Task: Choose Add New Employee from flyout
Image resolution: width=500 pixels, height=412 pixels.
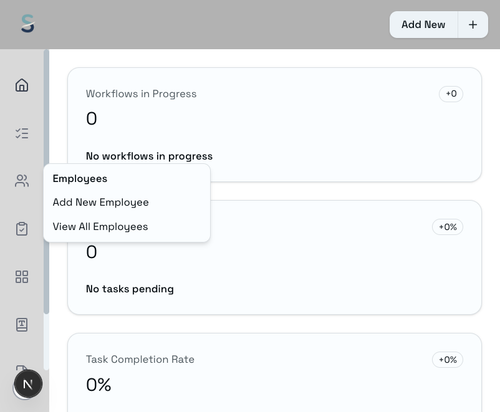Action: click(x=101, y=202)
